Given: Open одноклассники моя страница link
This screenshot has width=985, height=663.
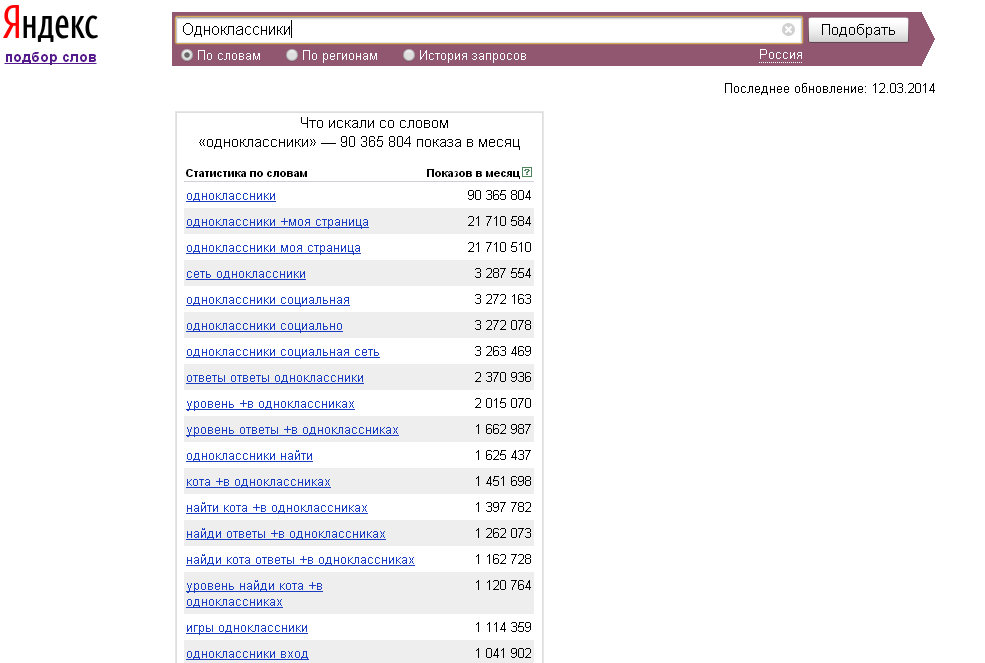Looking at the screenshot, I should [273, 248].
